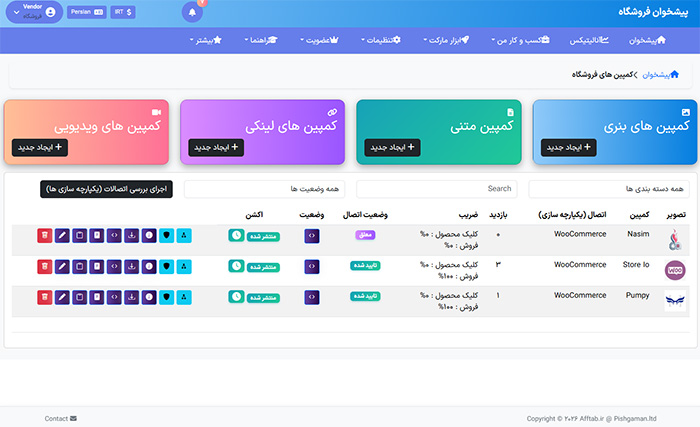Click the green clock icon in the Pumpy row

(x=236, y=296)
